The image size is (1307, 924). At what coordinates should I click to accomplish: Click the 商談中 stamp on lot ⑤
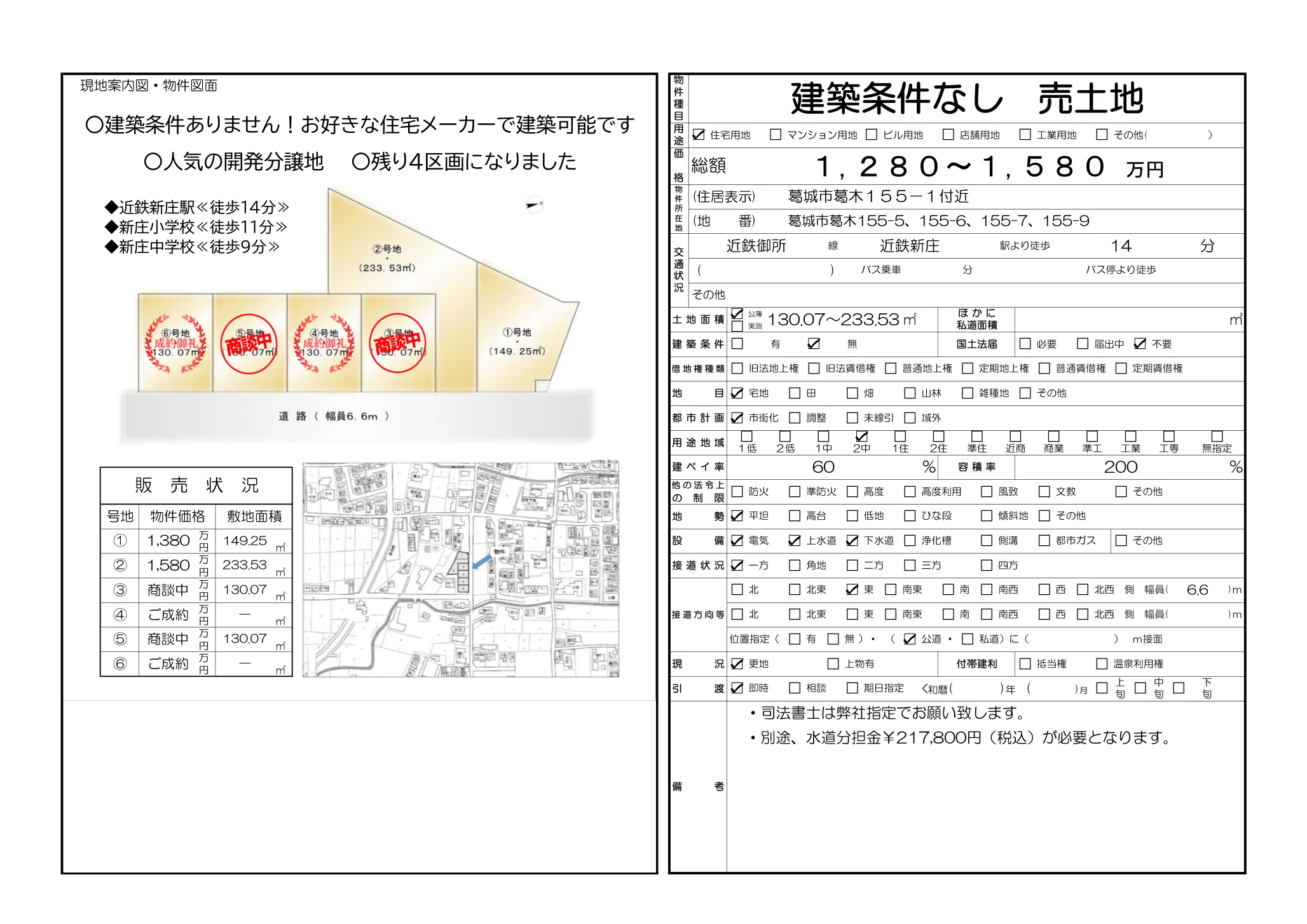[x=250, y=345]
